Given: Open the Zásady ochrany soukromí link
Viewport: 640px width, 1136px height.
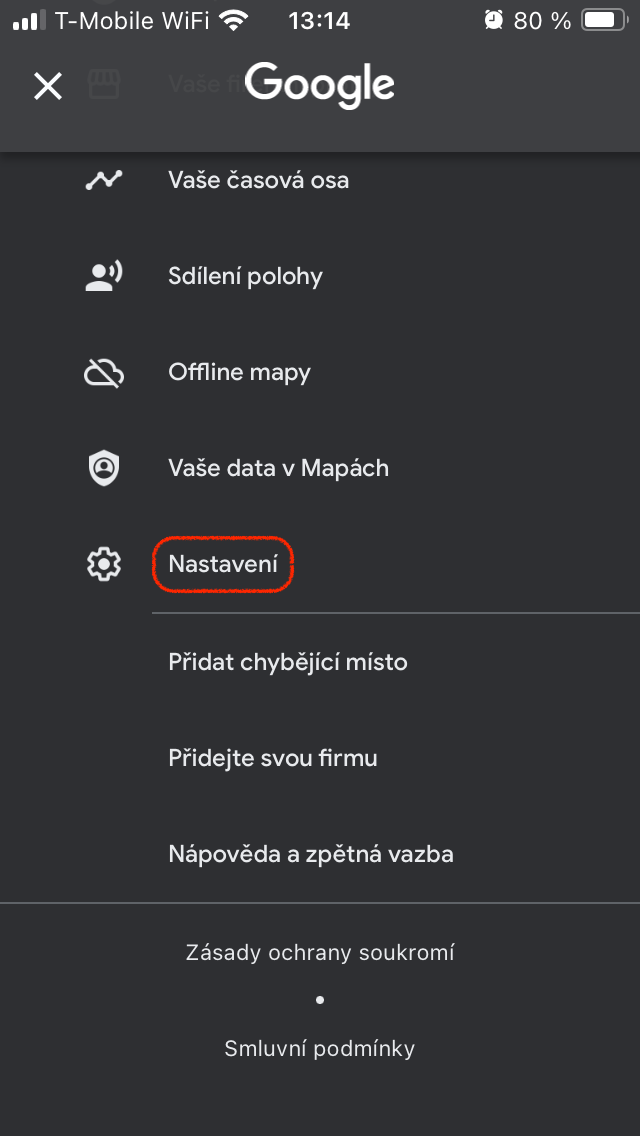Looking at the screenshot, I should click(320, 952).
